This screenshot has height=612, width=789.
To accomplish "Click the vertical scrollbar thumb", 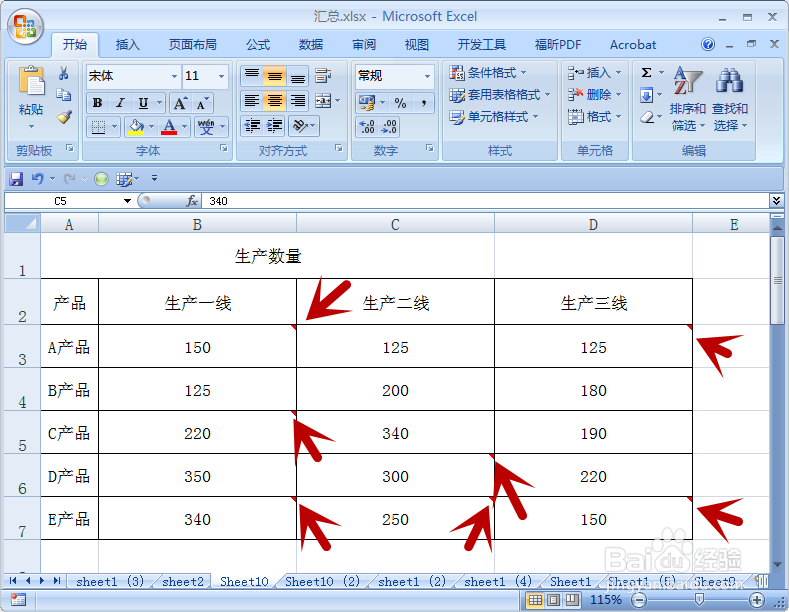I will coord(777,280).
